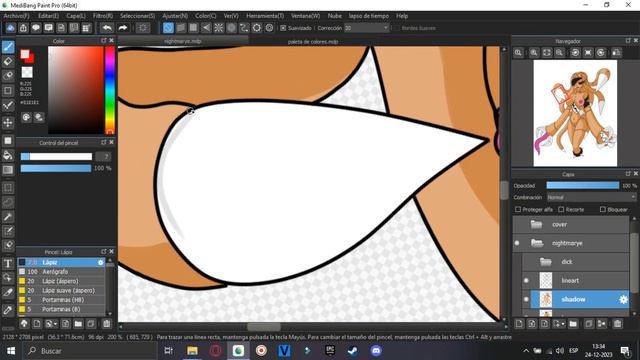Open the lapso de tiempo menu
This screenshot has width=640, height=360.
(x=369, y=16)
